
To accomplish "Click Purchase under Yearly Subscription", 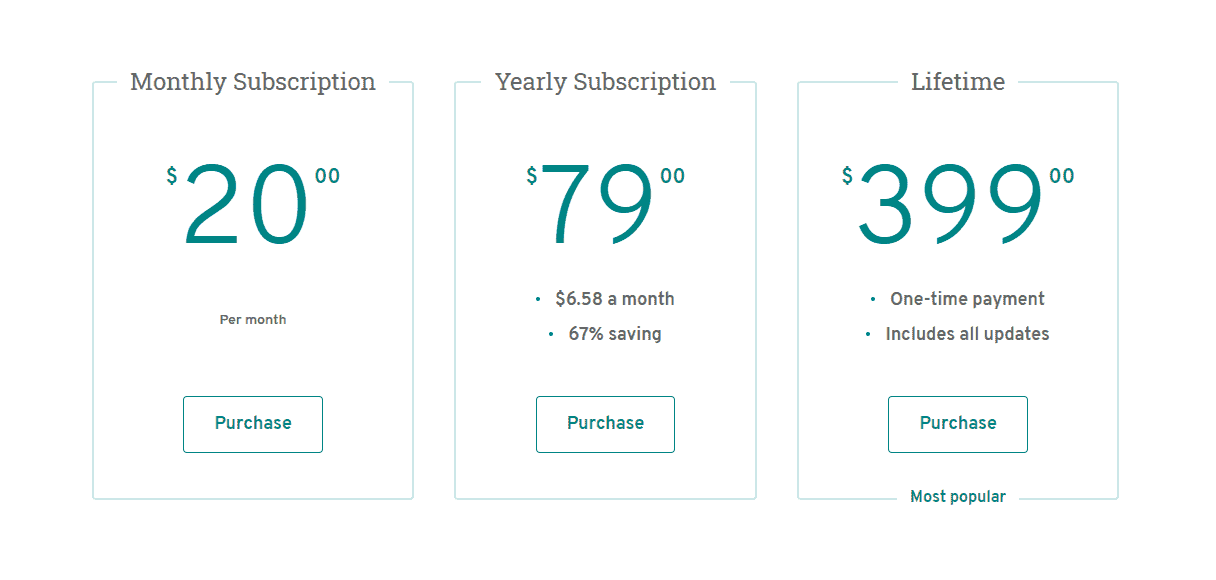I will coord(605,424).
